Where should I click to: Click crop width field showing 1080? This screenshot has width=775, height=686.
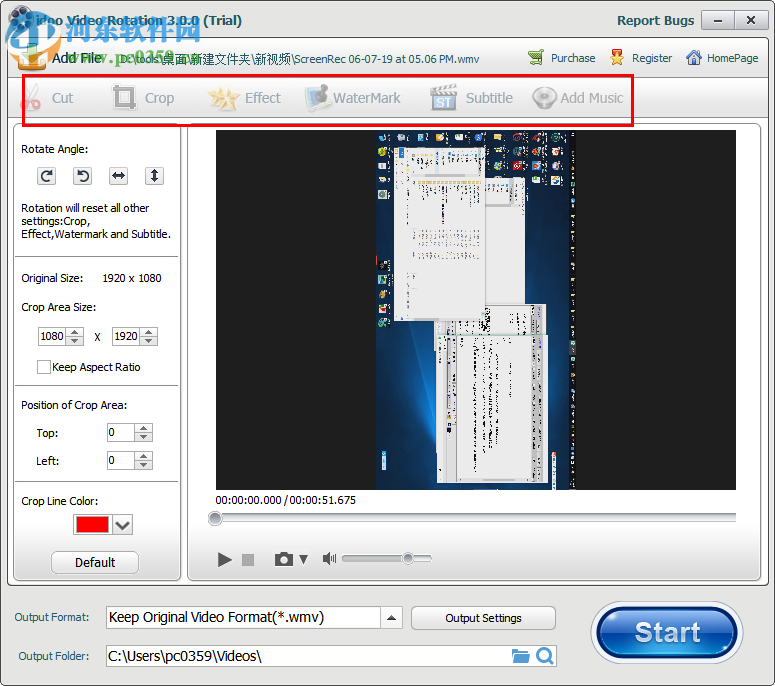click(52, 336)
